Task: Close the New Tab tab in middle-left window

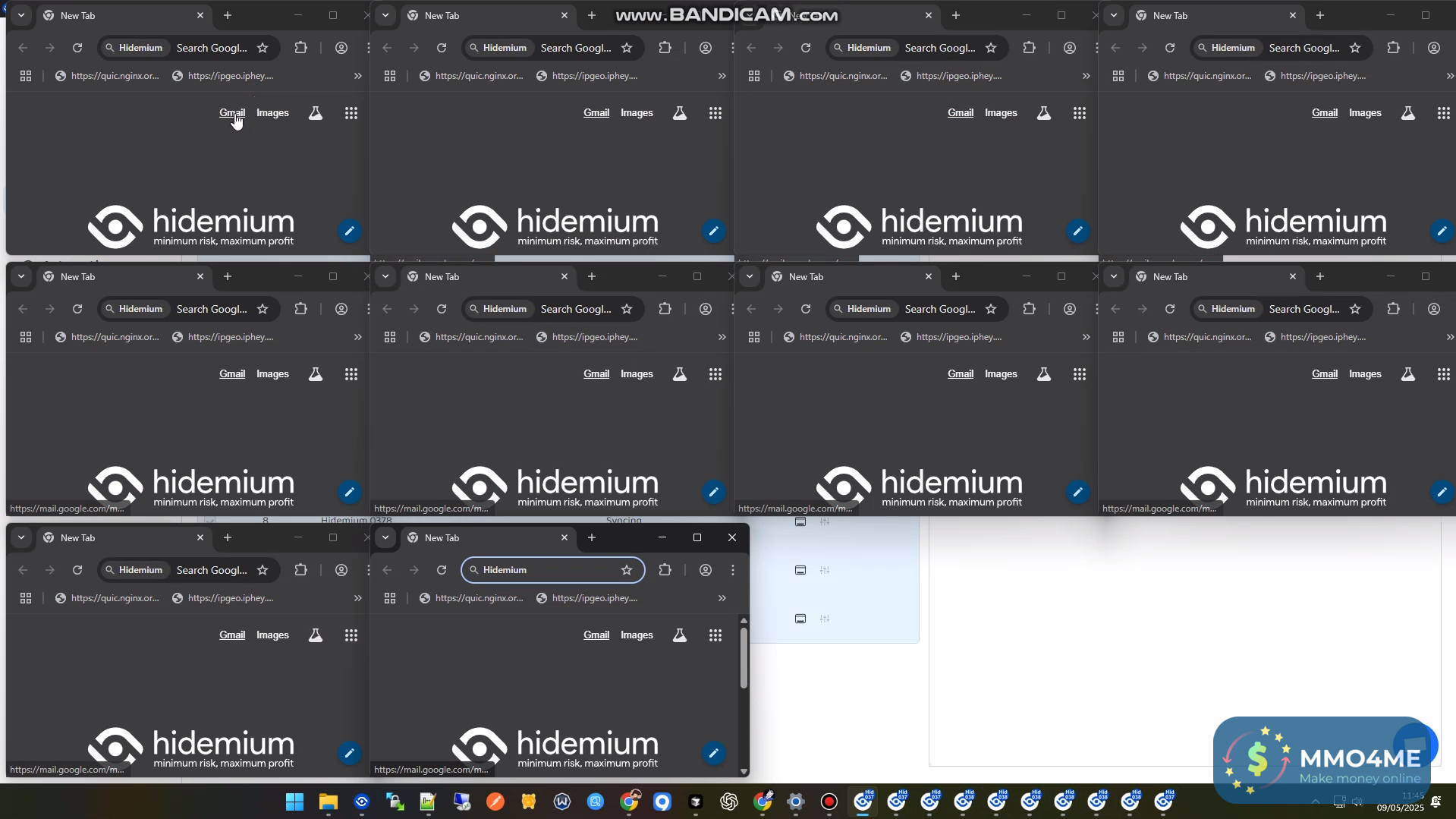Action: 200,276
